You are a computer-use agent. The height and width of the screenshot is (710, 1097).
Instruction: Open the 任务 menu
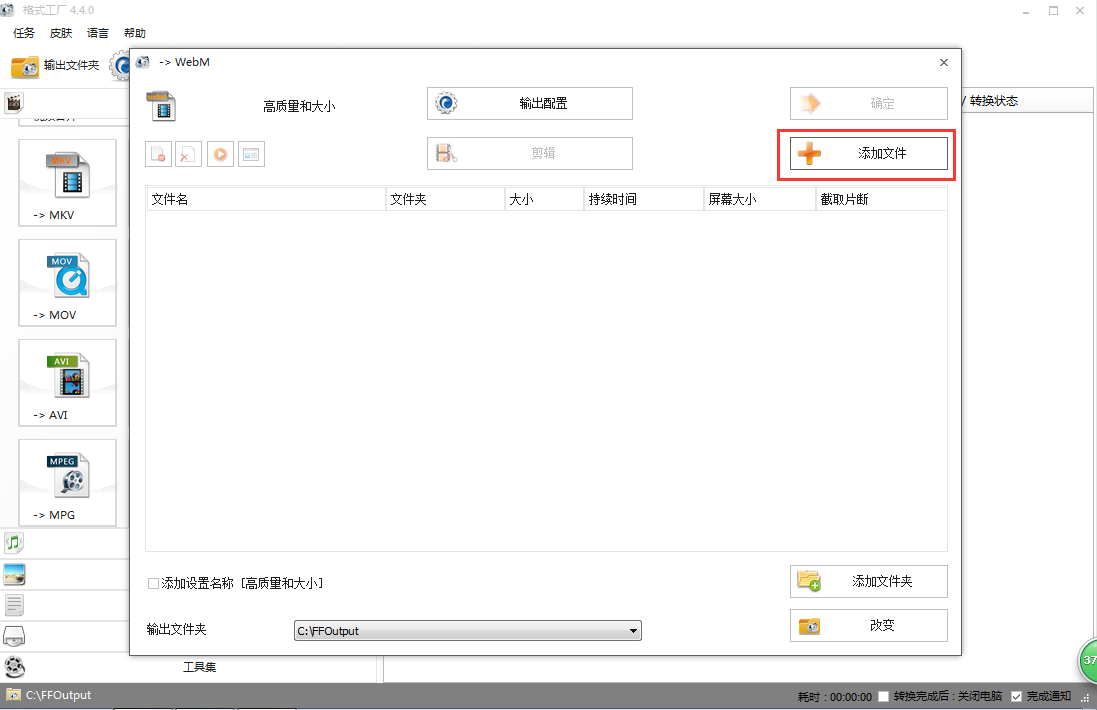click(23, 32)
